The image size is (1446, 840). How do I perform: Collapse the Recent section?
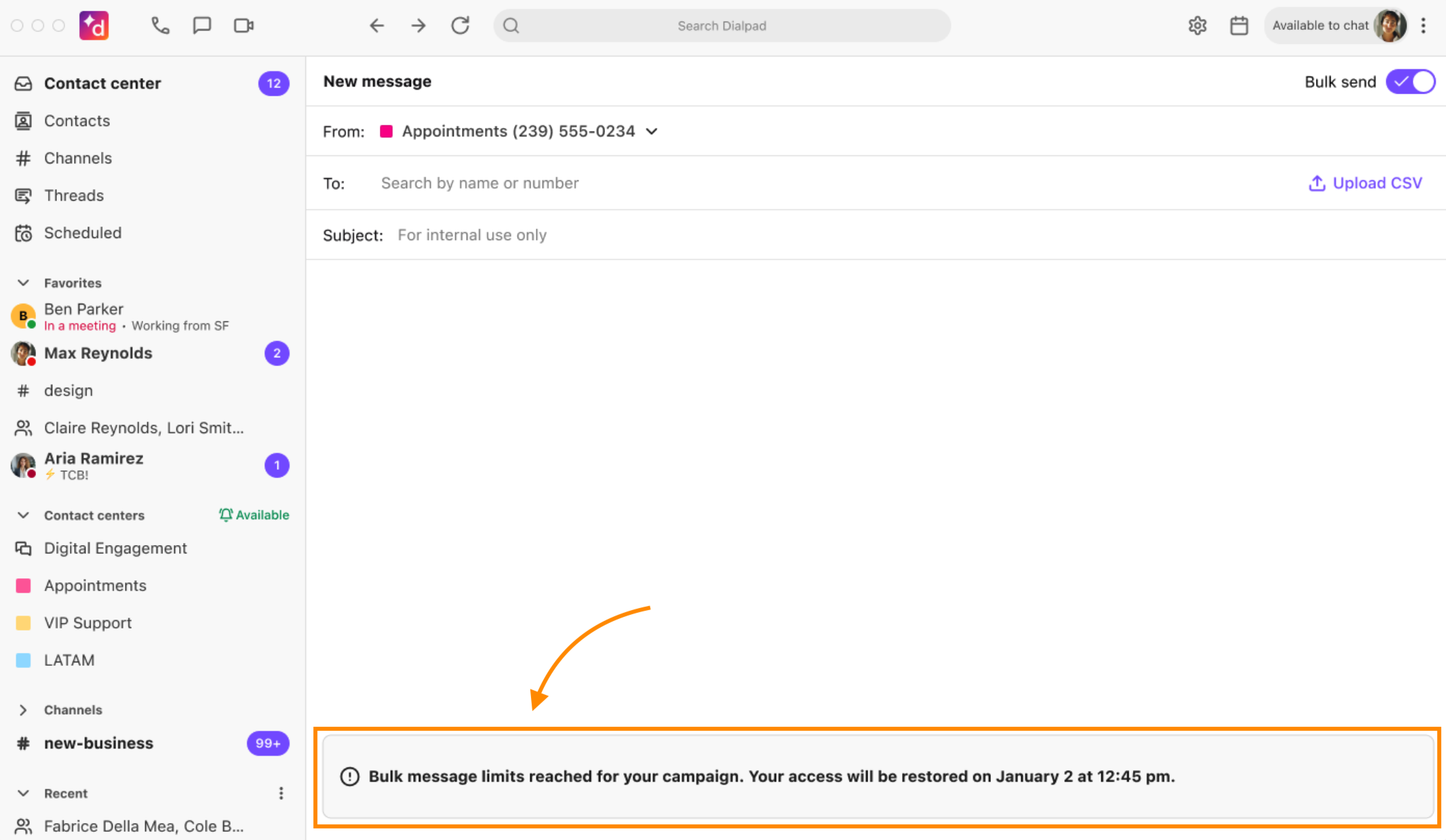coord(24,793)
